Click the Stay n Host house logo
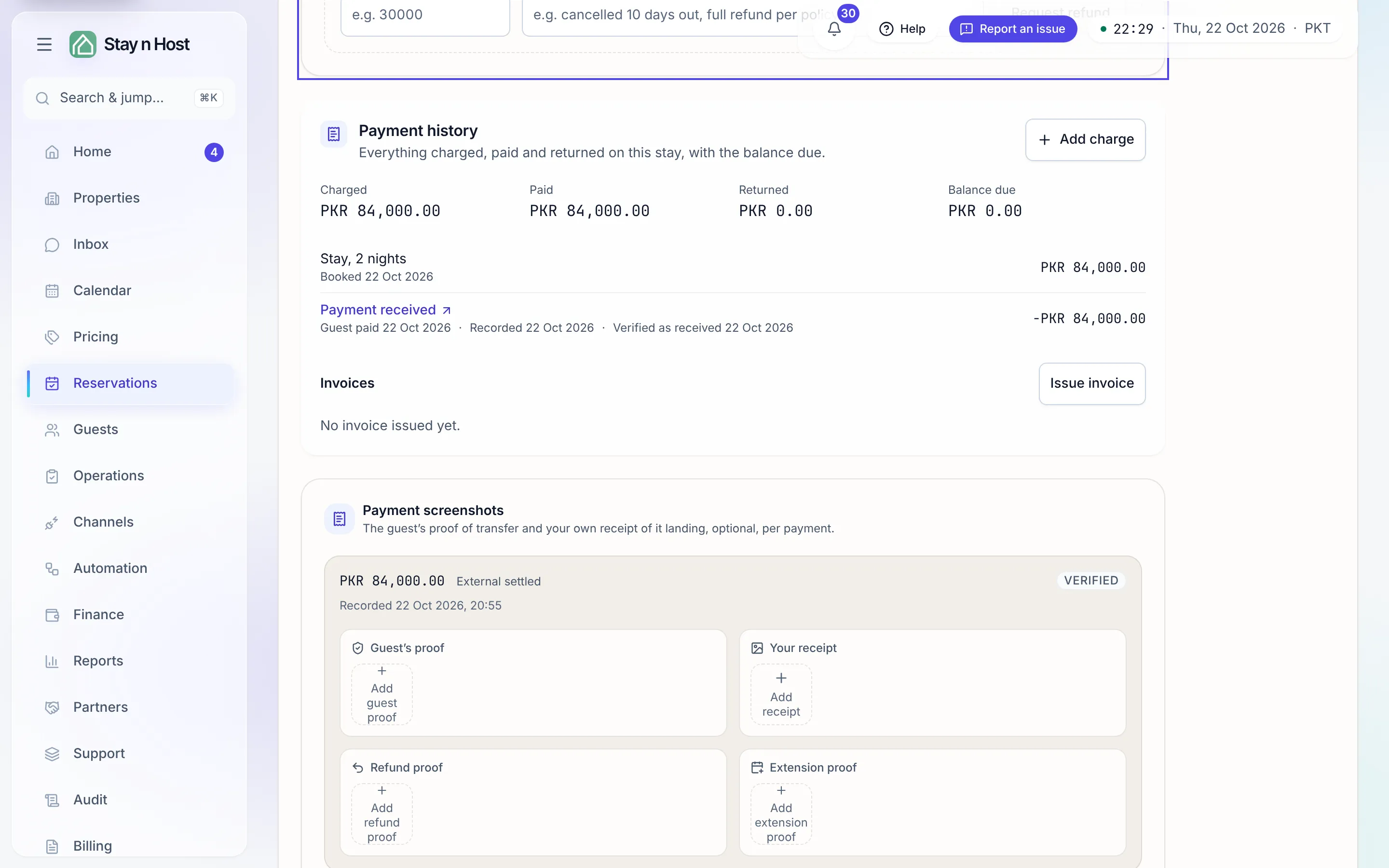The height and width of the screenshot is (868, 1389). click(82, 44)
